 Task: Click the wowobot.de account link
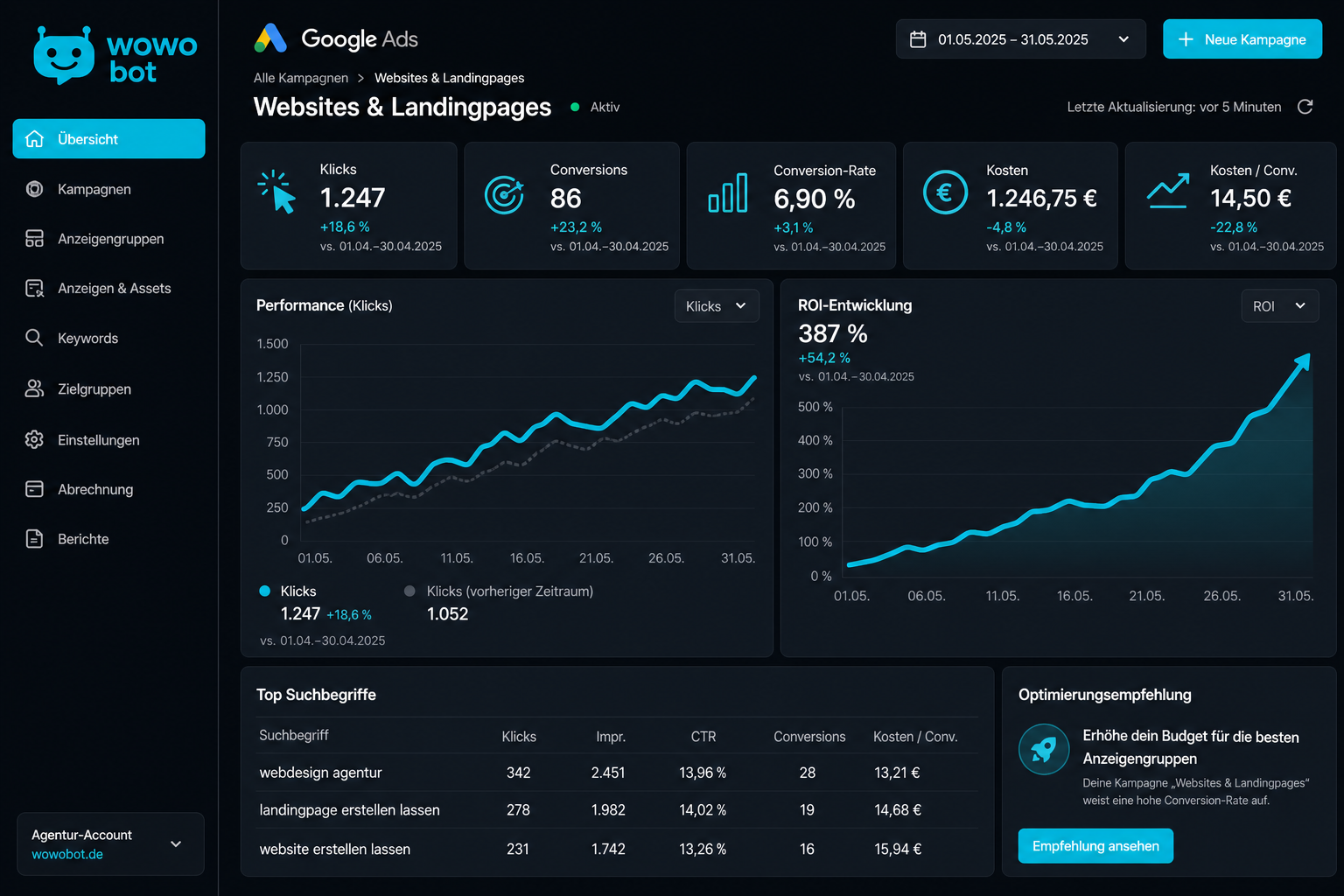(x=67, y=854)
